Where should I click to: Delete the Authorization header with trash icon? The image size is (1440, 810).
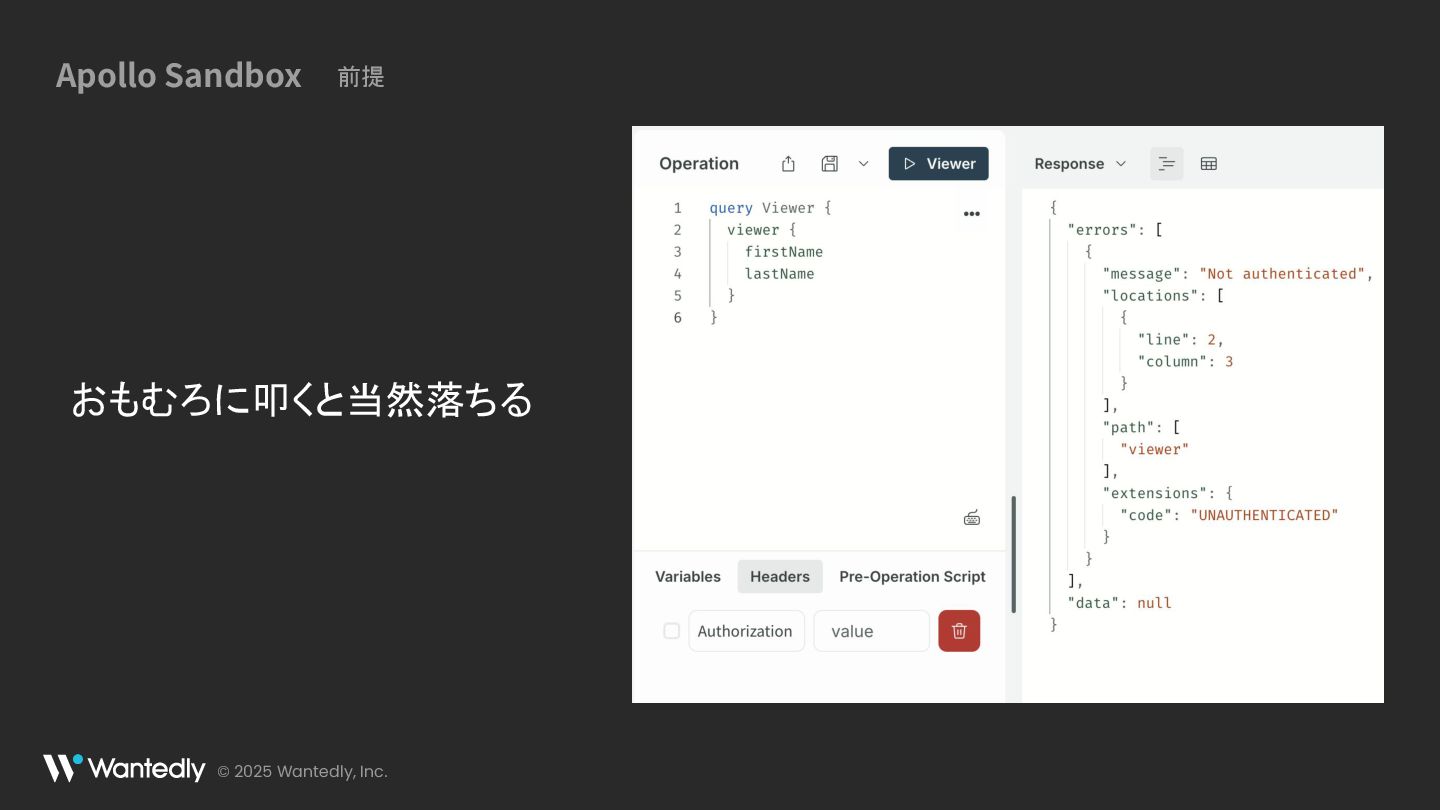point(959,631)
